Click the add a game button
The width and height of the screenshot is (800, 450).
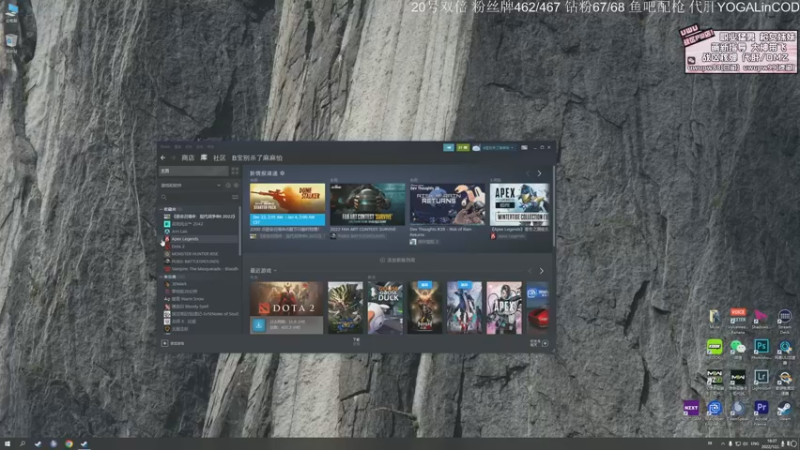pos(173,343)
